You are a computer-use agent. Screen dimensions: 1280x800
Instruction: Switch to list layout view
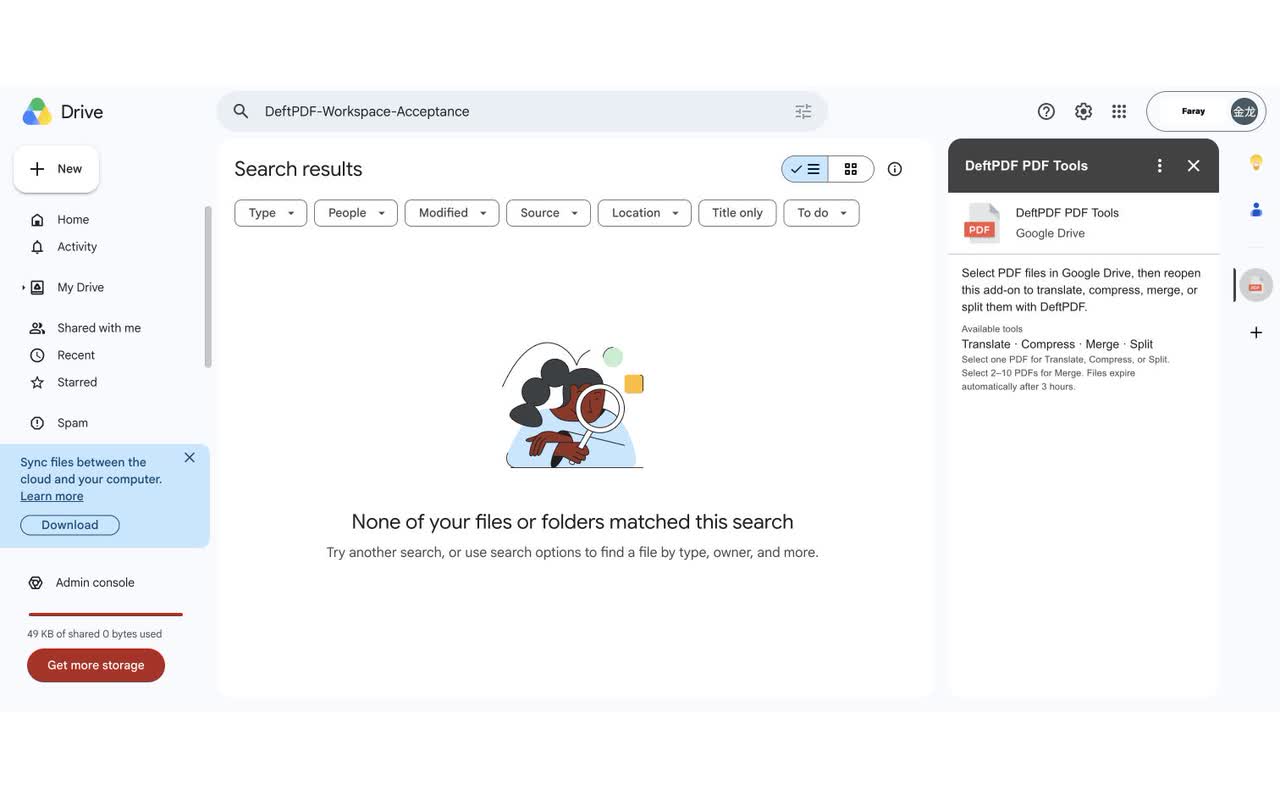805,169
